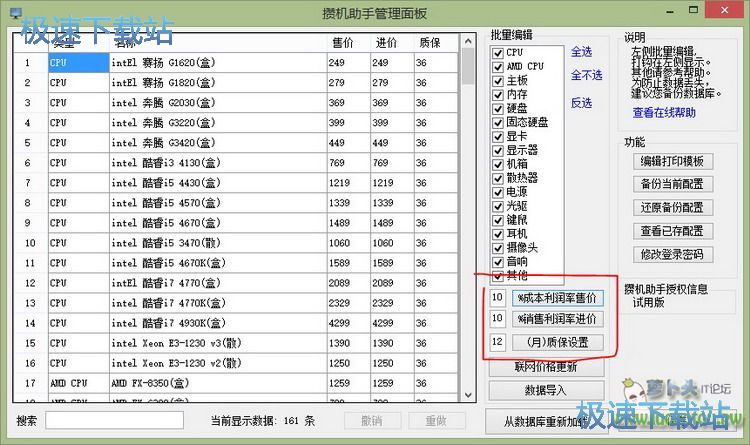Image resolution: width=750 pixels, height=445 pixels.
Task: Toggle the 显示器 checkbox
Action: tap(498, 150)
